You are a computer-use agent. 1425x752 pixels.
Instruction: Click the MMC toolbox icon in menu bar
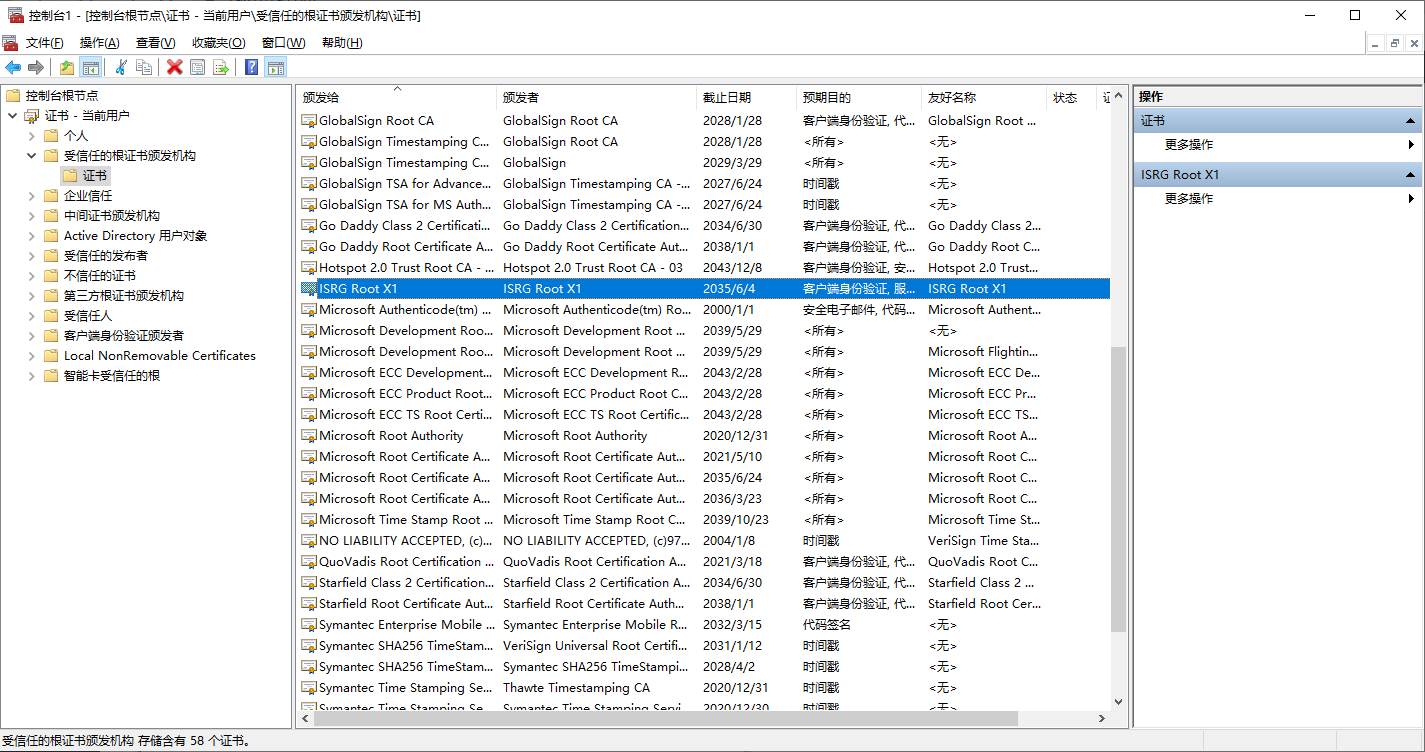coord(10,43)
